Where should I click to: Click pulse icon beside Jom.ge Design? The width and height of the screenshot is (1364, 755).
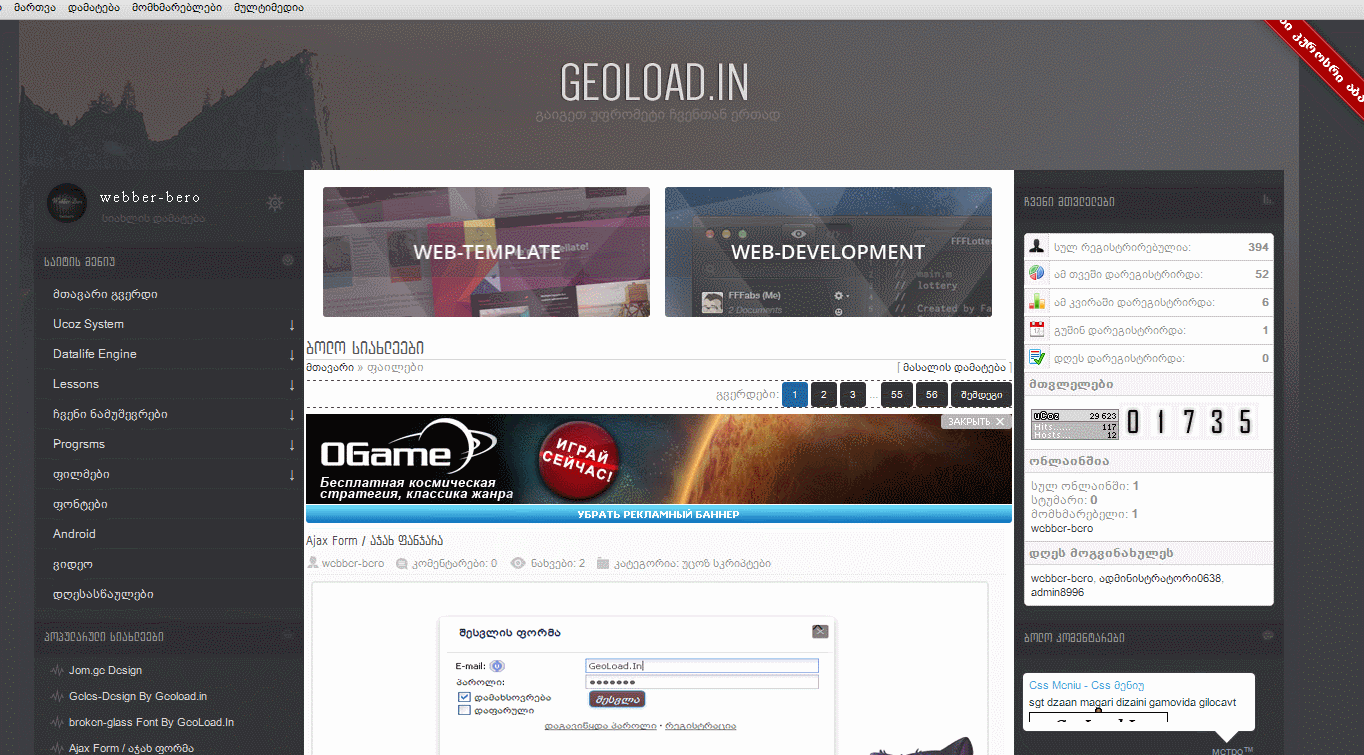coord(57,670)
